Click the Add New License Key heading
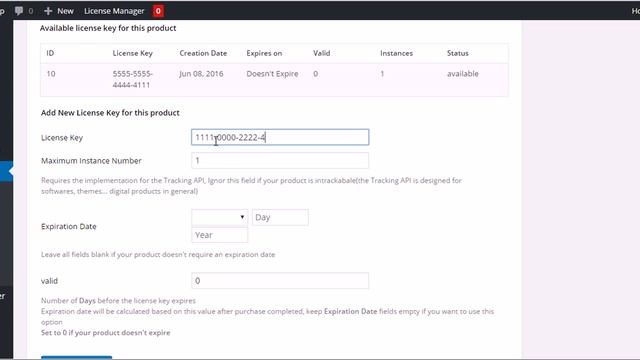 [x=110, y=113]
